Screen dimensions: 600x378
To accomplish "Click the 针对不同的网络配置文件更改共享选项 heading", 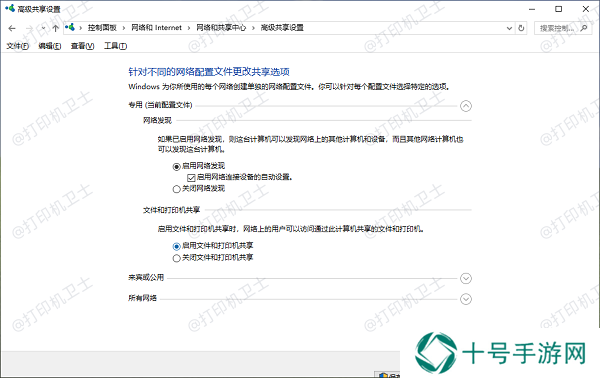I will pos(209,72).
